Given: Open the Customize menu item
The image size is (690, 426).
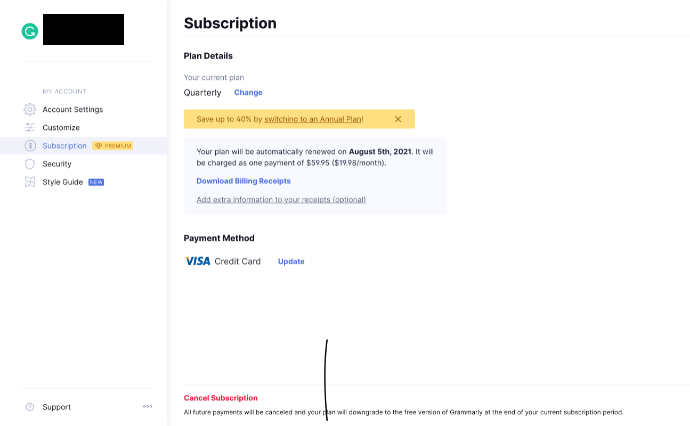Looking at the screenshot, I should (x=61, y=127).
